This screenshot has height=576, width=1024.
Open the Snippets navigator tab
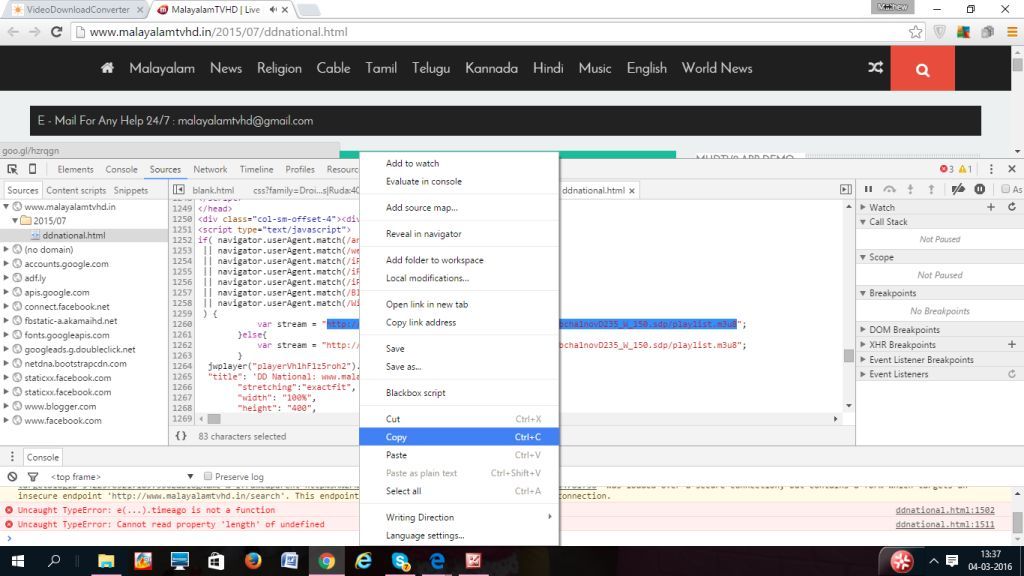click(131, 190)
